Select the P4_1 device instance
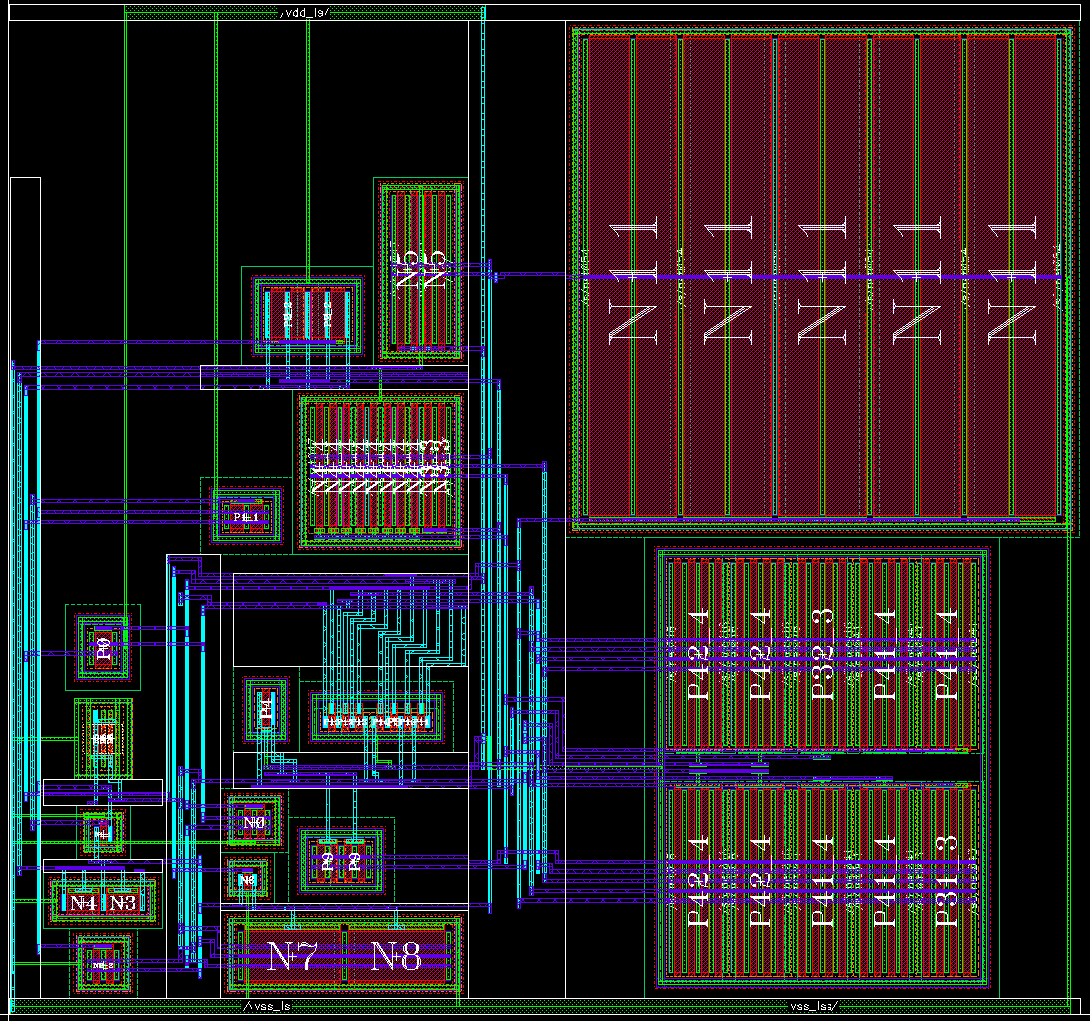 [x=246, y=516]
